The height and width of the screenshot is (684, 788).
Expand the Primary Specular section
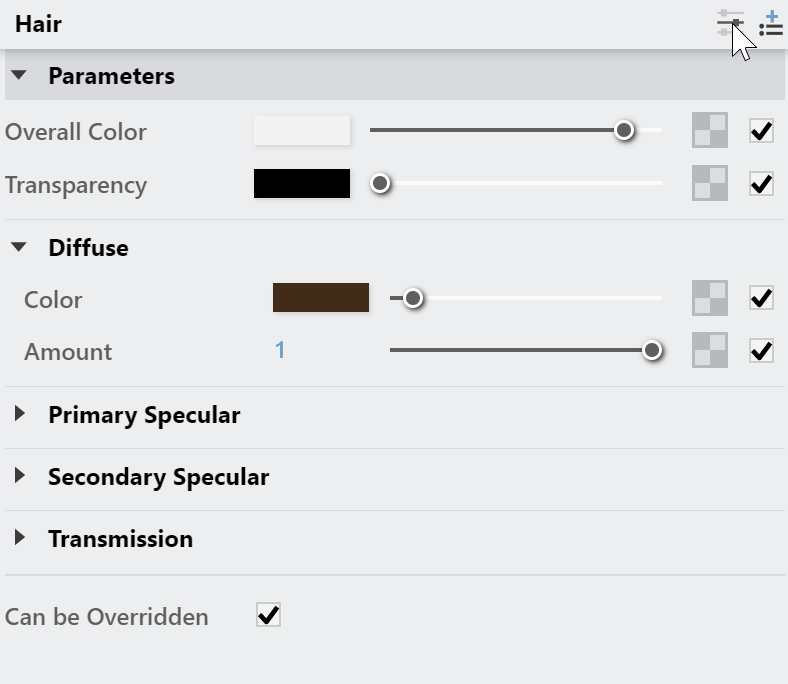(x=20, y=413)
